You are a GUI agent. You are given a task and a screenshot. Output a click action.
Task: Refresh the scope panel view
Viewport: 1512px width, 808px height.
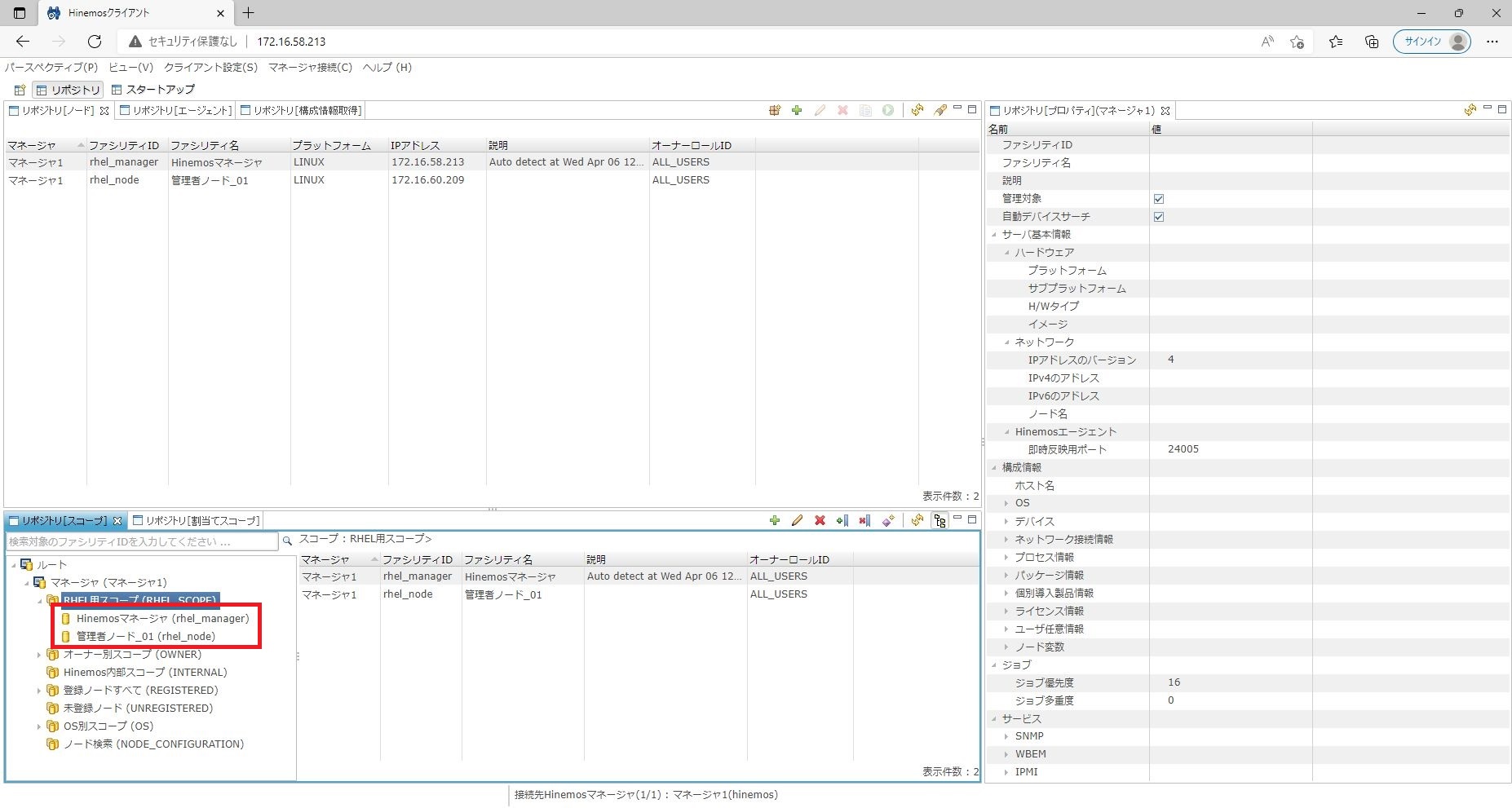917,520
